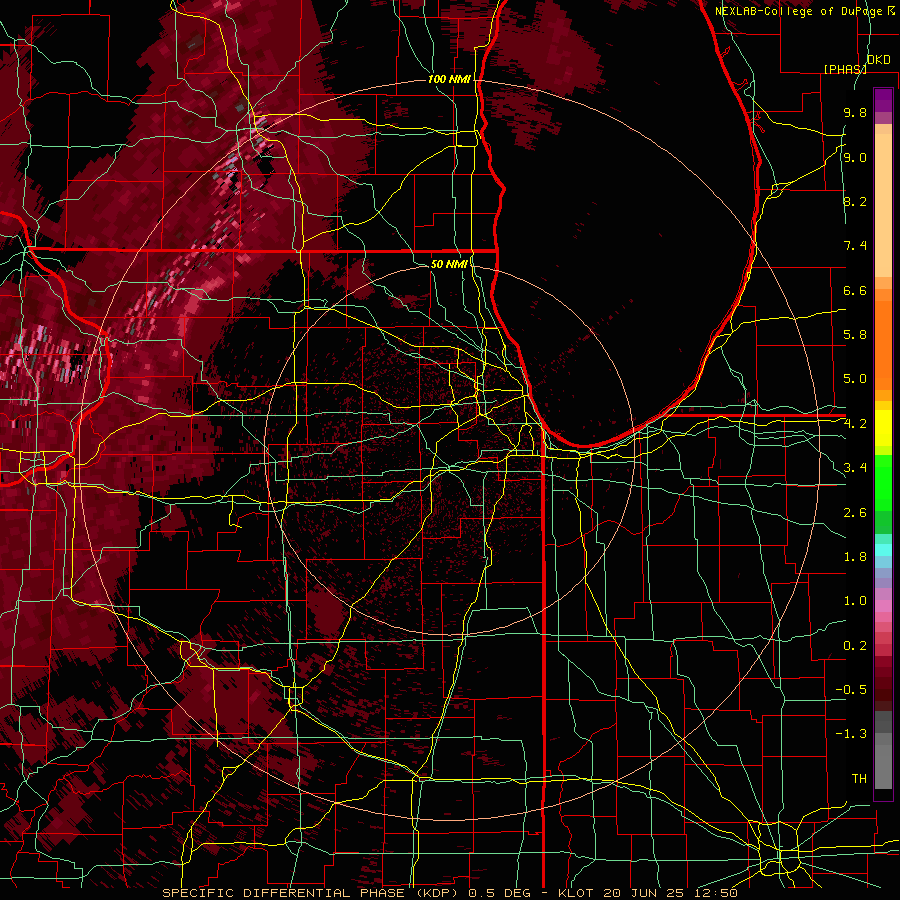
Task: Click the 5.0 scale value
Action: tap(855, 379)
